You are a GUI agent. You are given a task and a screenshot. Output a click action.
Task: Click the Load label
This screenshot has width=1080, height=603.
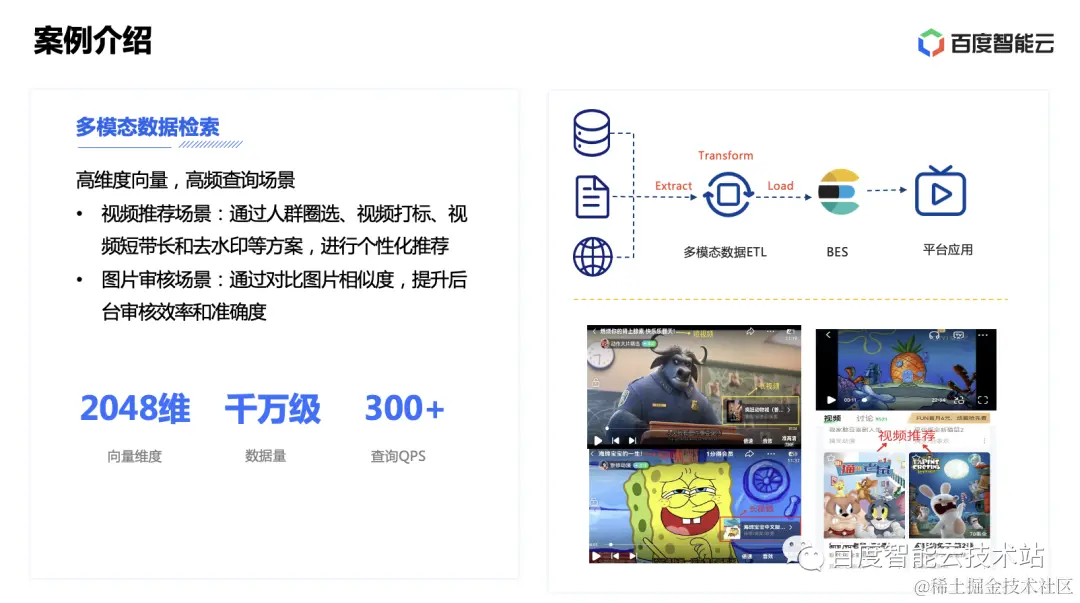point(780,186)
